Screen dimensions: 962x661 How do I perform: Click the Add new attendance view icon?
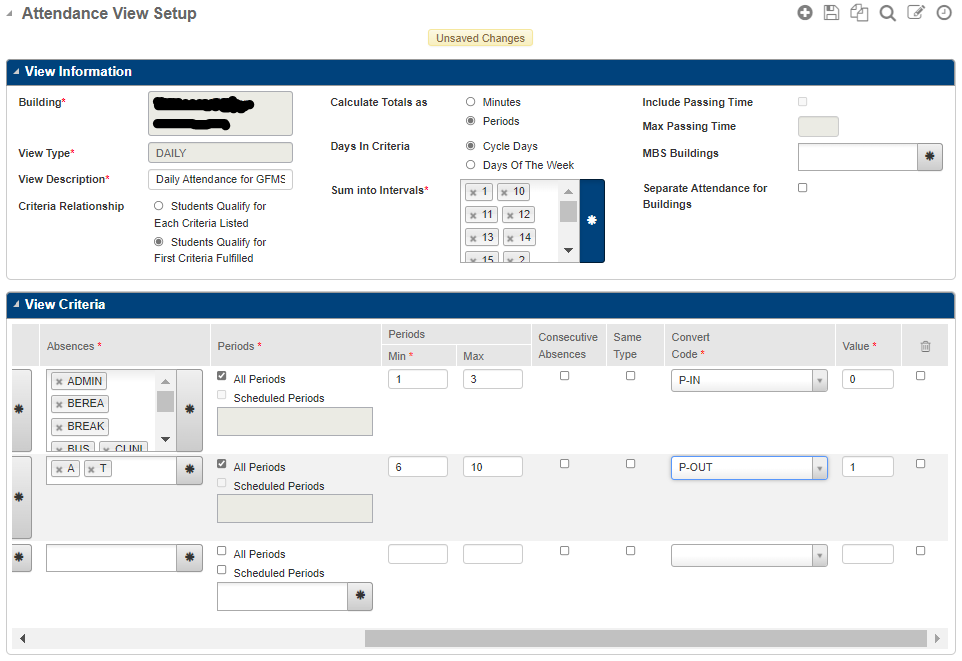[805, 12]
